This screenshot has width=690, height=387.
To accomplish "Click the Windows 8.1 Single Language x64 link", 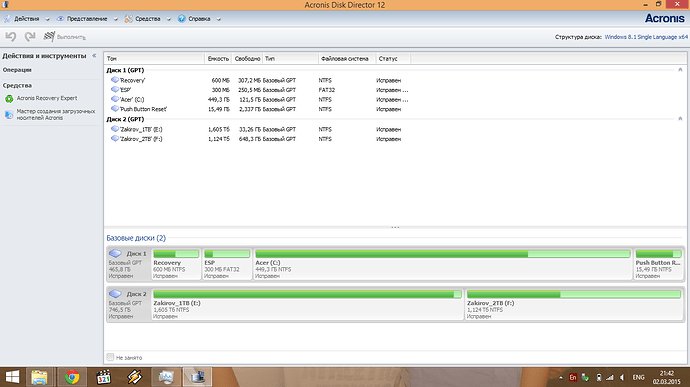I will tap(646, 37).
